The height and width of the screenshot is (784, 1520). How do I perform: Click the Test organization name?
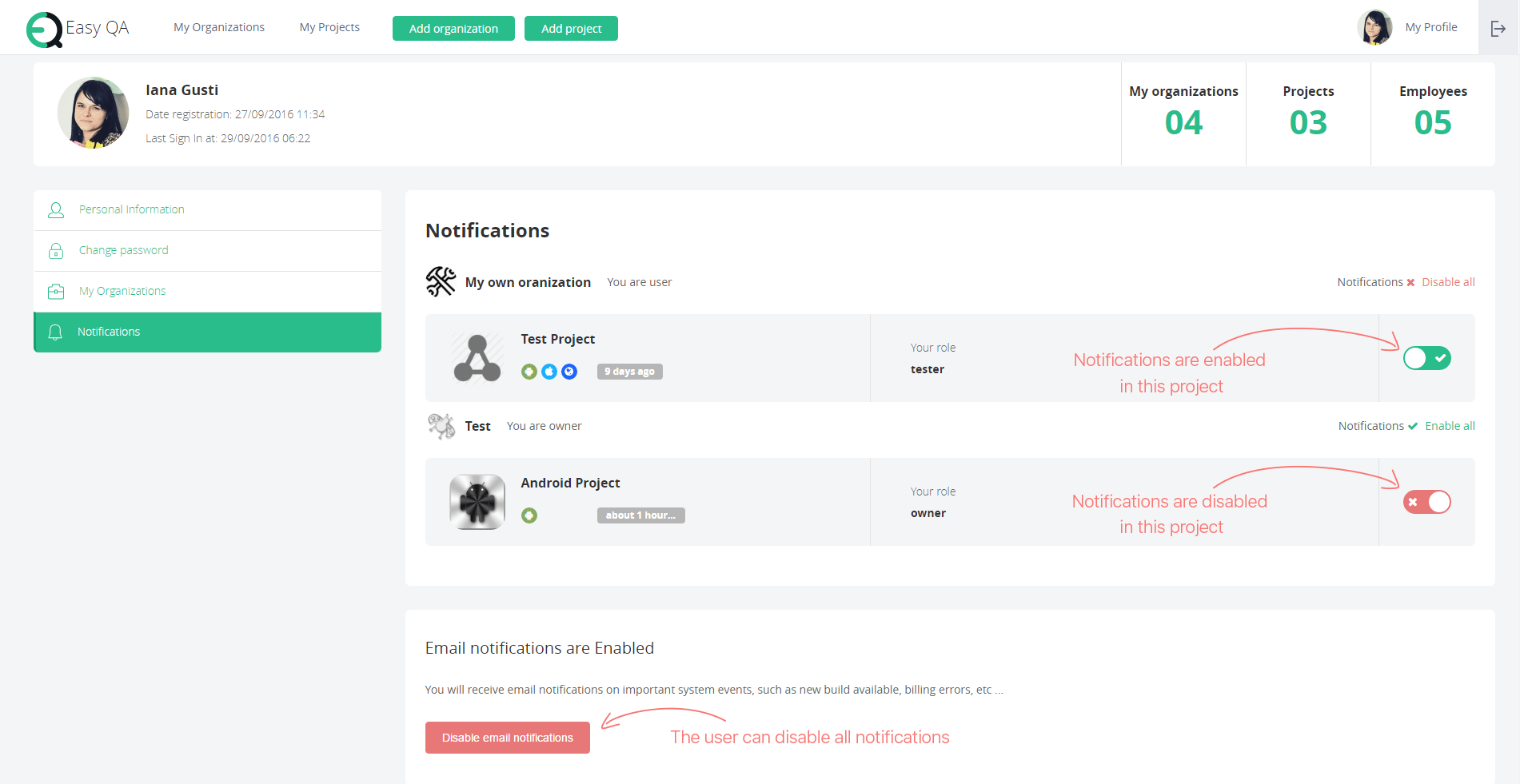pos(477,426)
